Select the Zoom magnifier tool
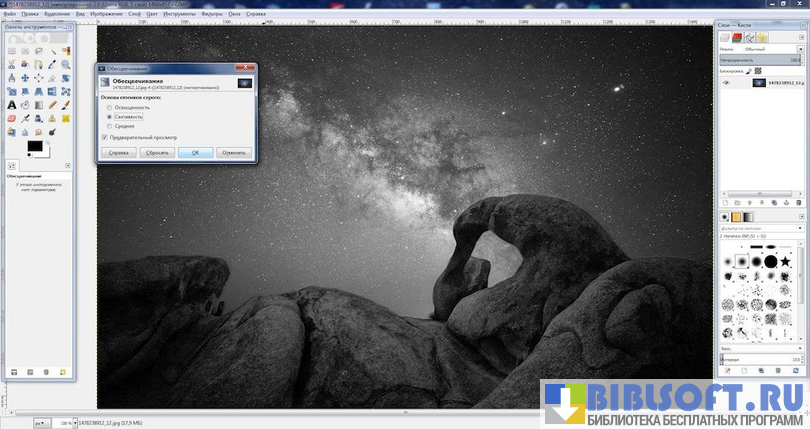 66,64
